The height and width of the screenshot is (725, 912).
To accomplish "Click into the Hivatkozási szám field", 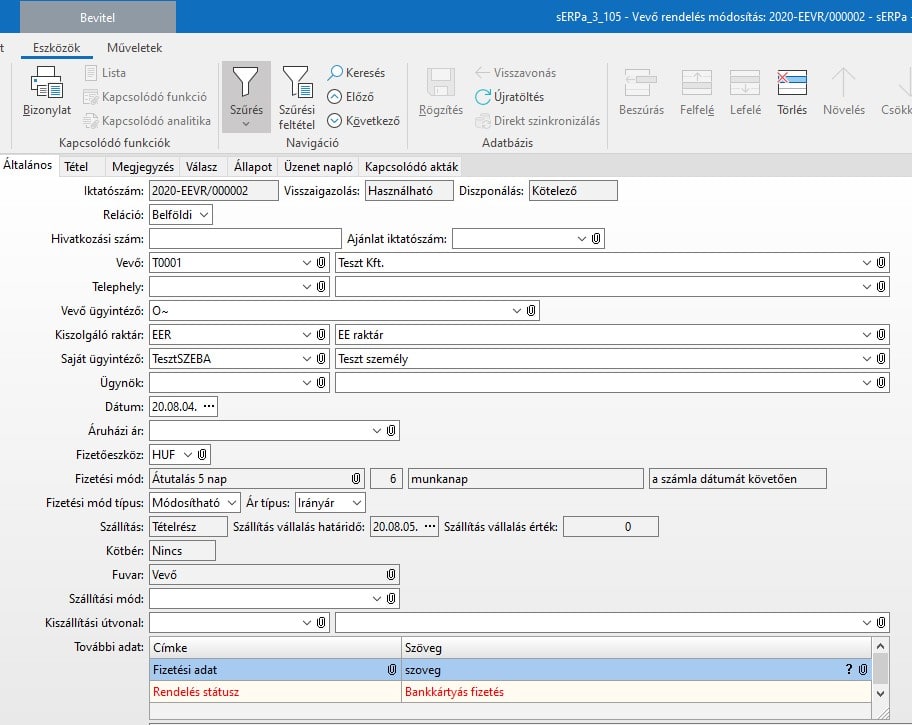I will pos(245,238).
